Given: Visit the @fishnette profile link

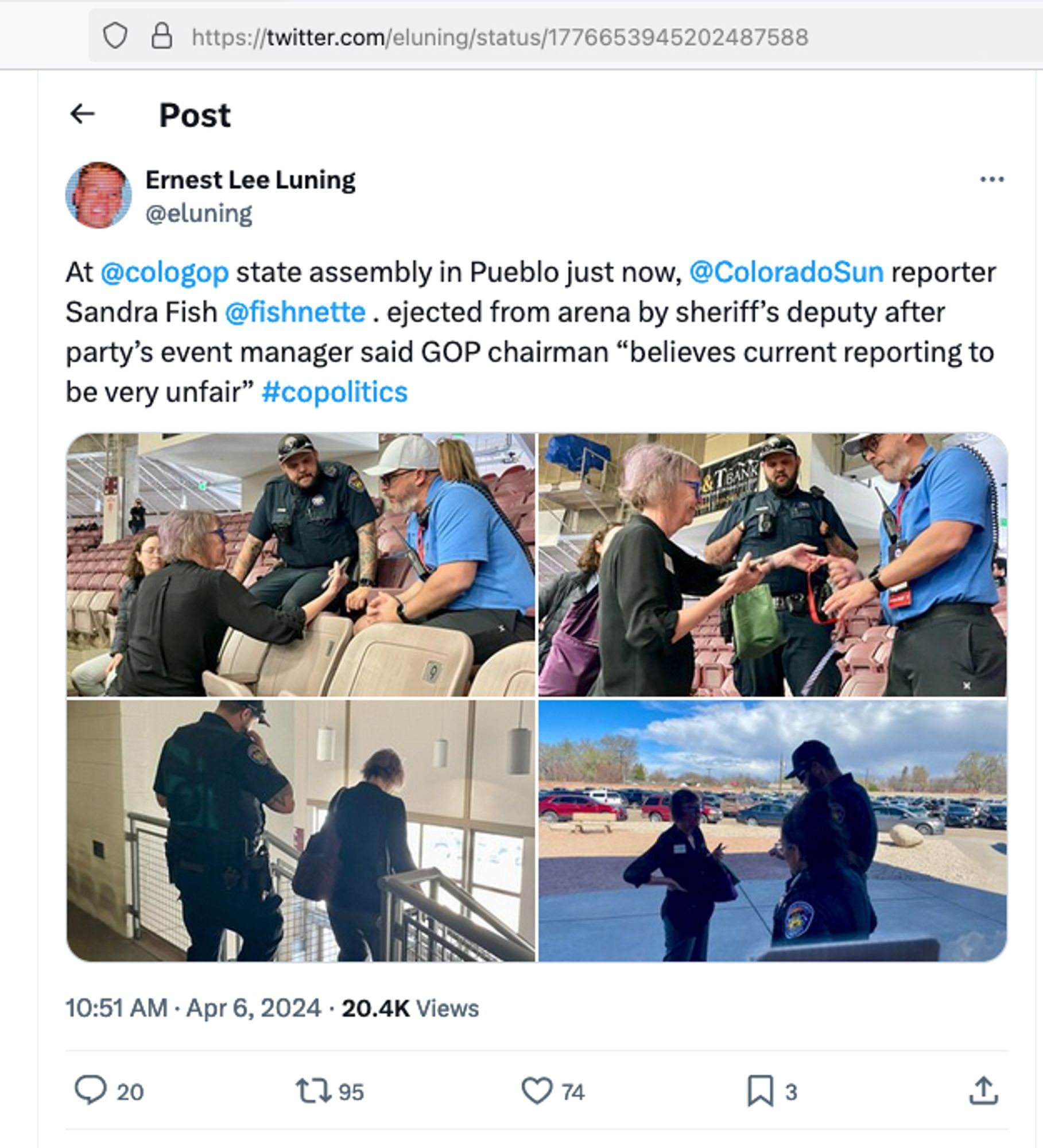Looking at the screenshot, I should 295,313.
